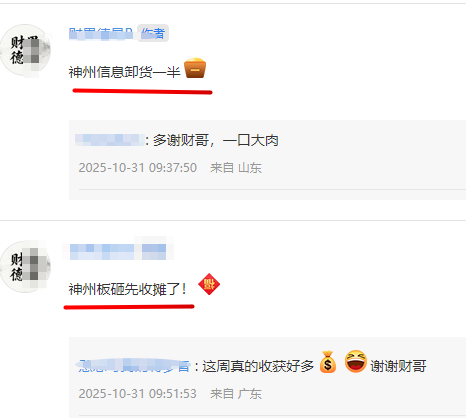Click the location label 来自 广东
Viewport: 466px width, 418px height.
(236, 394)
